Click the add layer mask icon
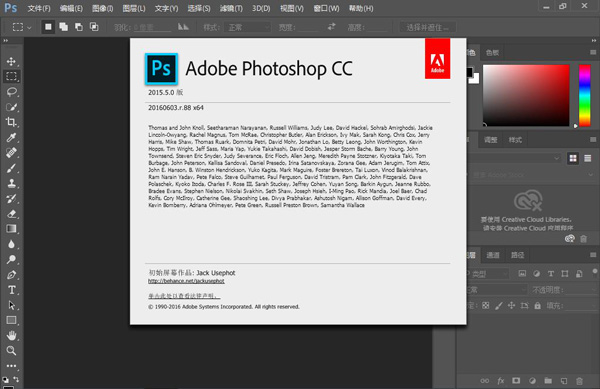Image resolution: width=600 pixels, height=389 pixels. [x=516, y=381]
